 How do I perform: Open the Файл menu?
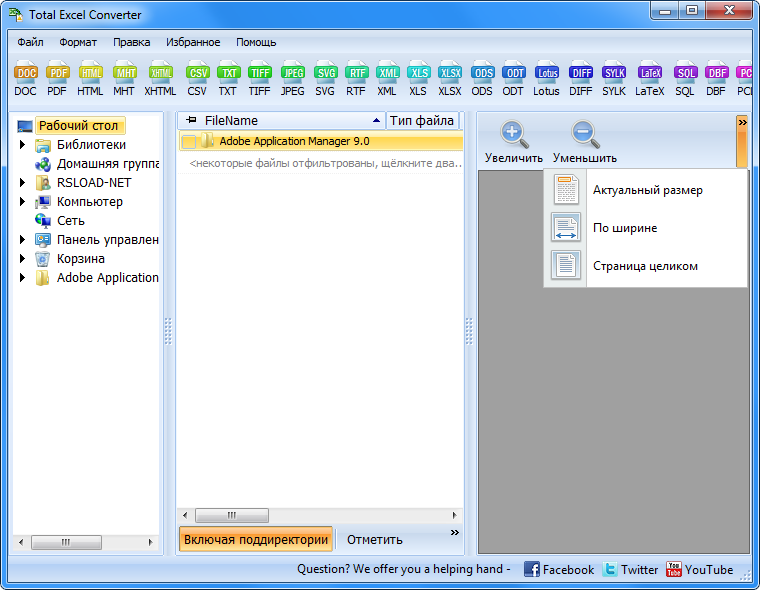(30, 42)
